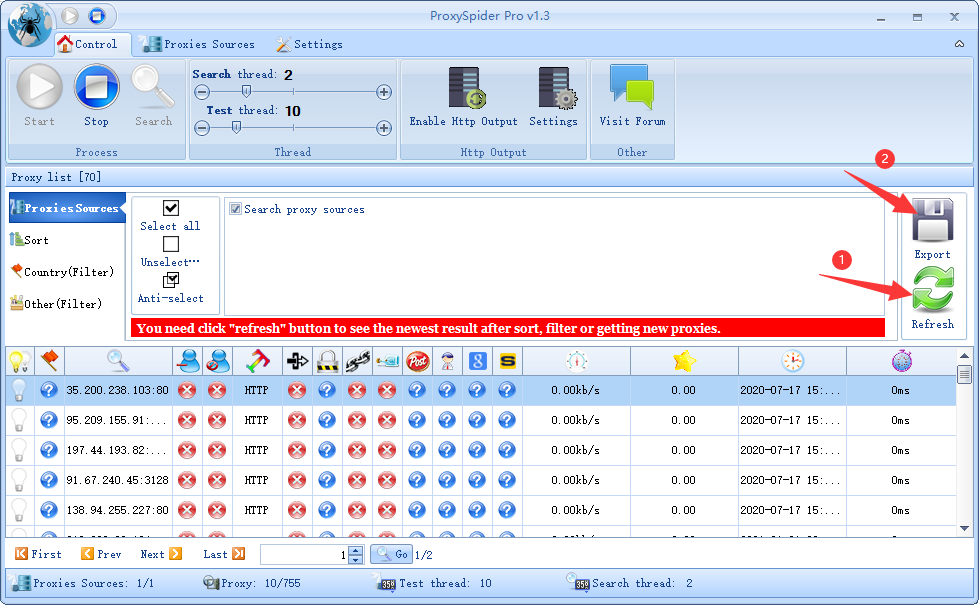Collapse the ribbon with the top-right chevron

pyautogui.click(x=959, y=44)
